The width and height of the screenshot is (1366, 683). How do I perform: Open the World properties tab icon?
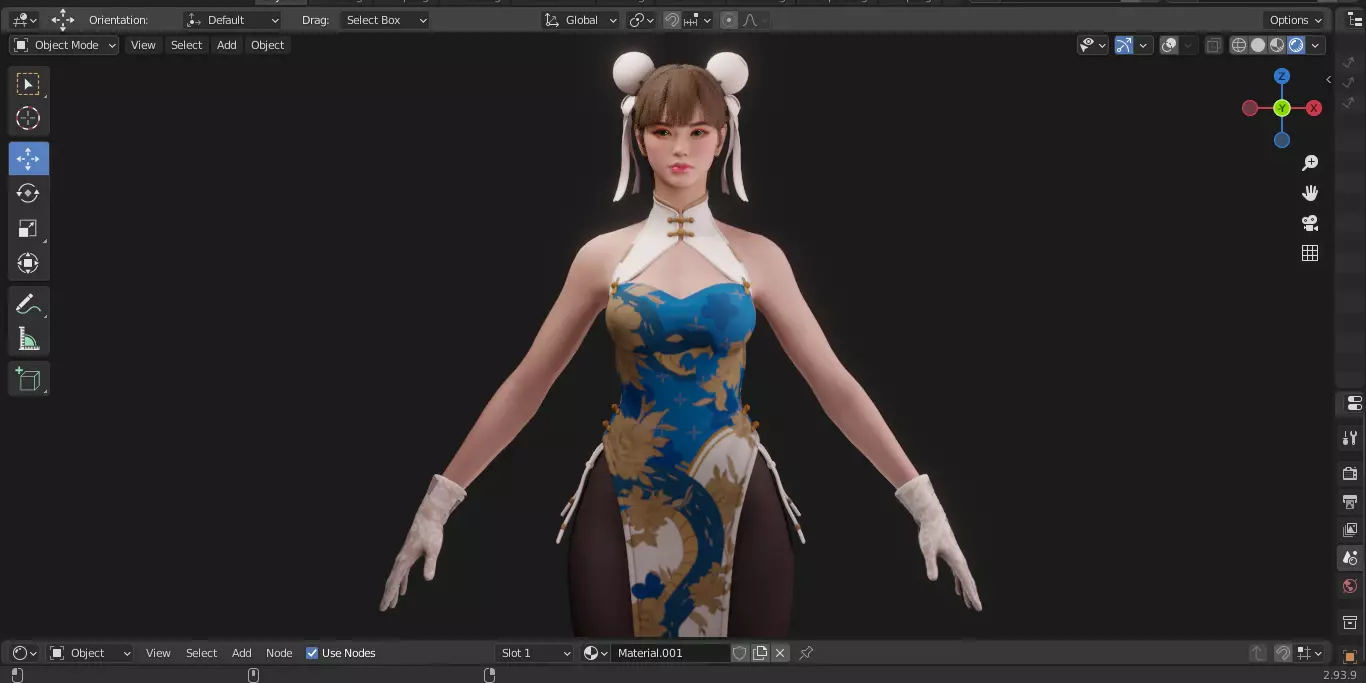pos(1350,586)
